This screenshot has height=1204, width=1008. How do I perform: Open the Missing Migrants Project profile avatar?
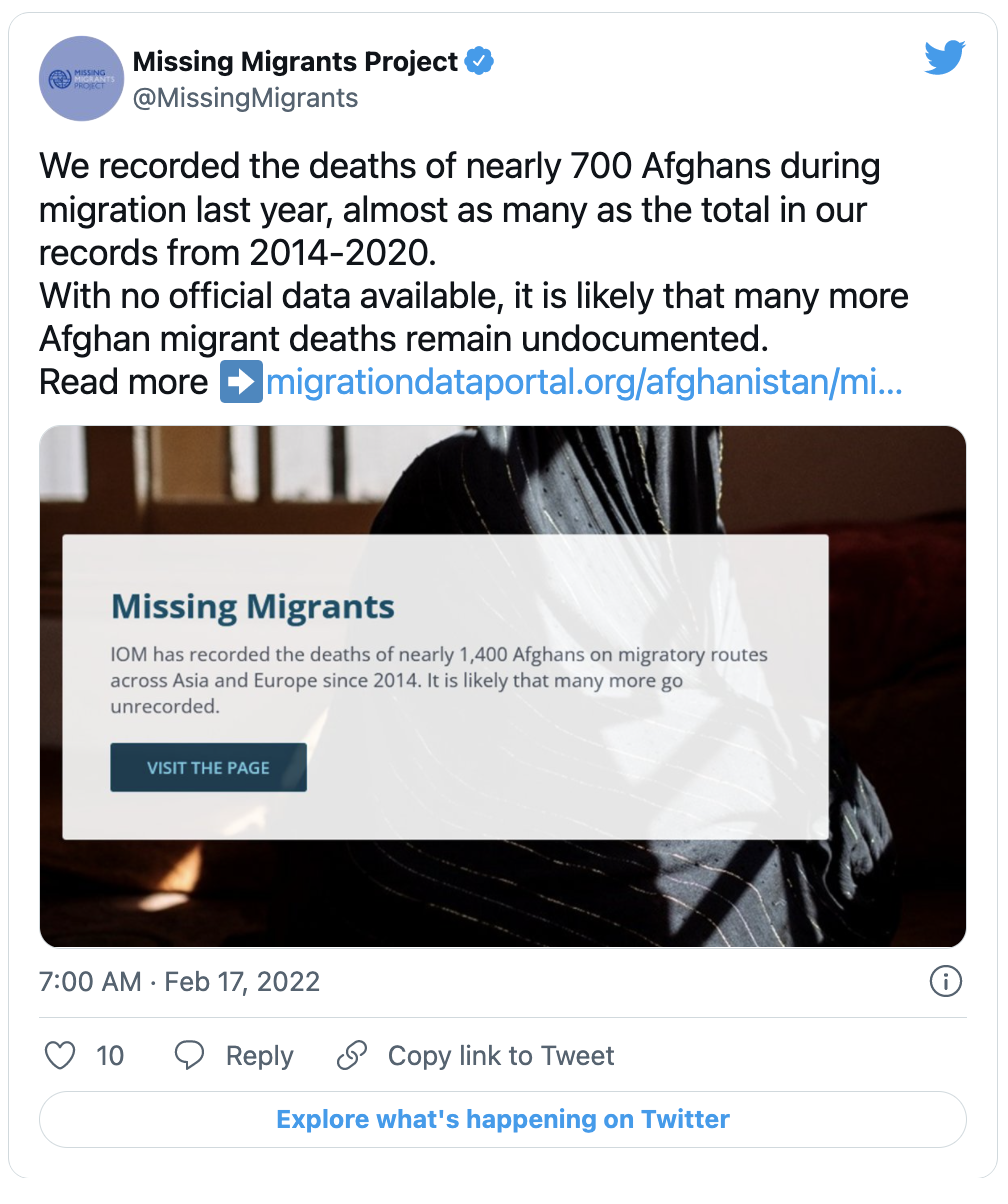click(x=81, y=79)
